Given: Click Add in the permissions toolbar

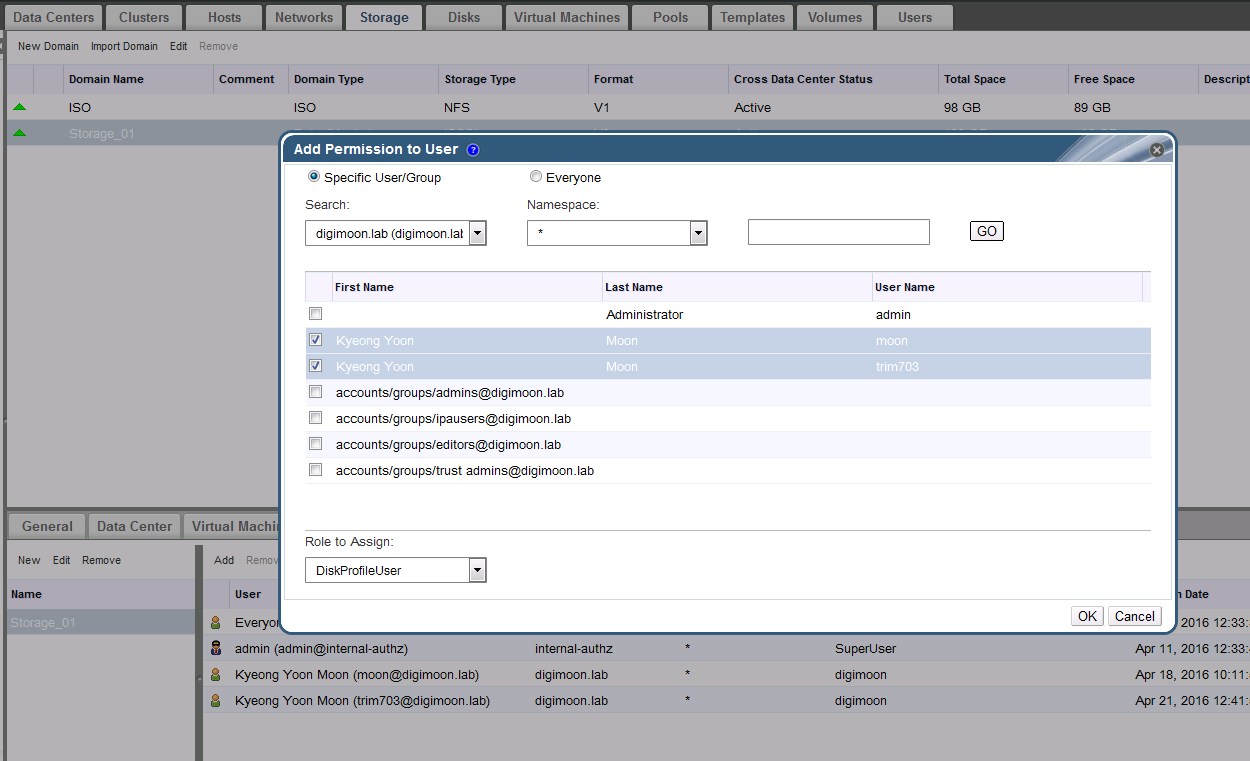Looking at the screenshot, I should point(224,560).
